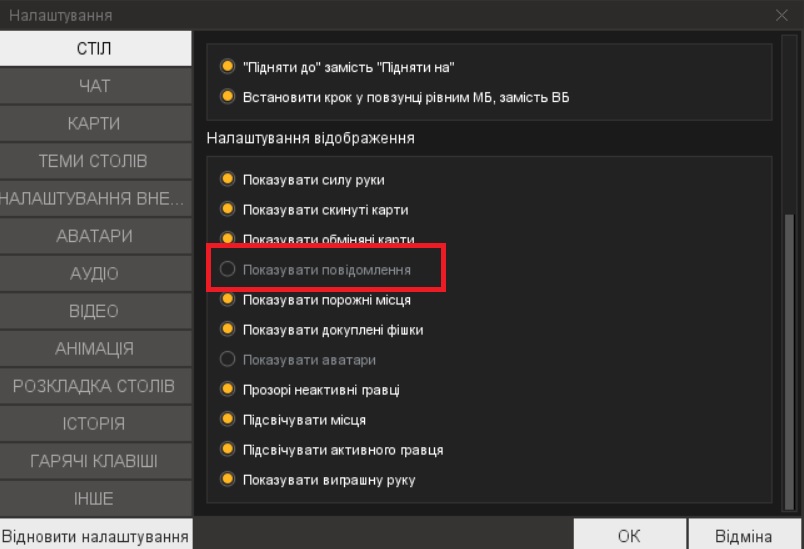Open the ТЕМИ СТОЛІВ tab

click(x=95, y=161)
